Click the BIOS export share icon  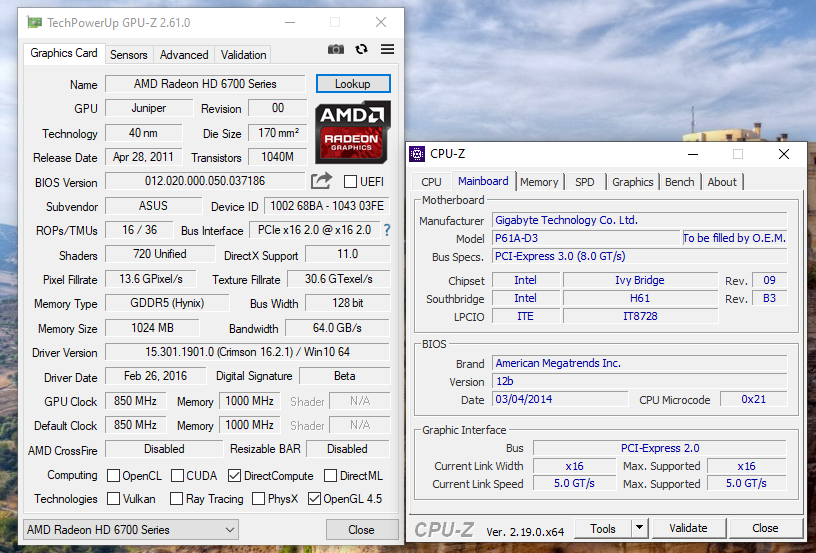(x=321, y=181)
